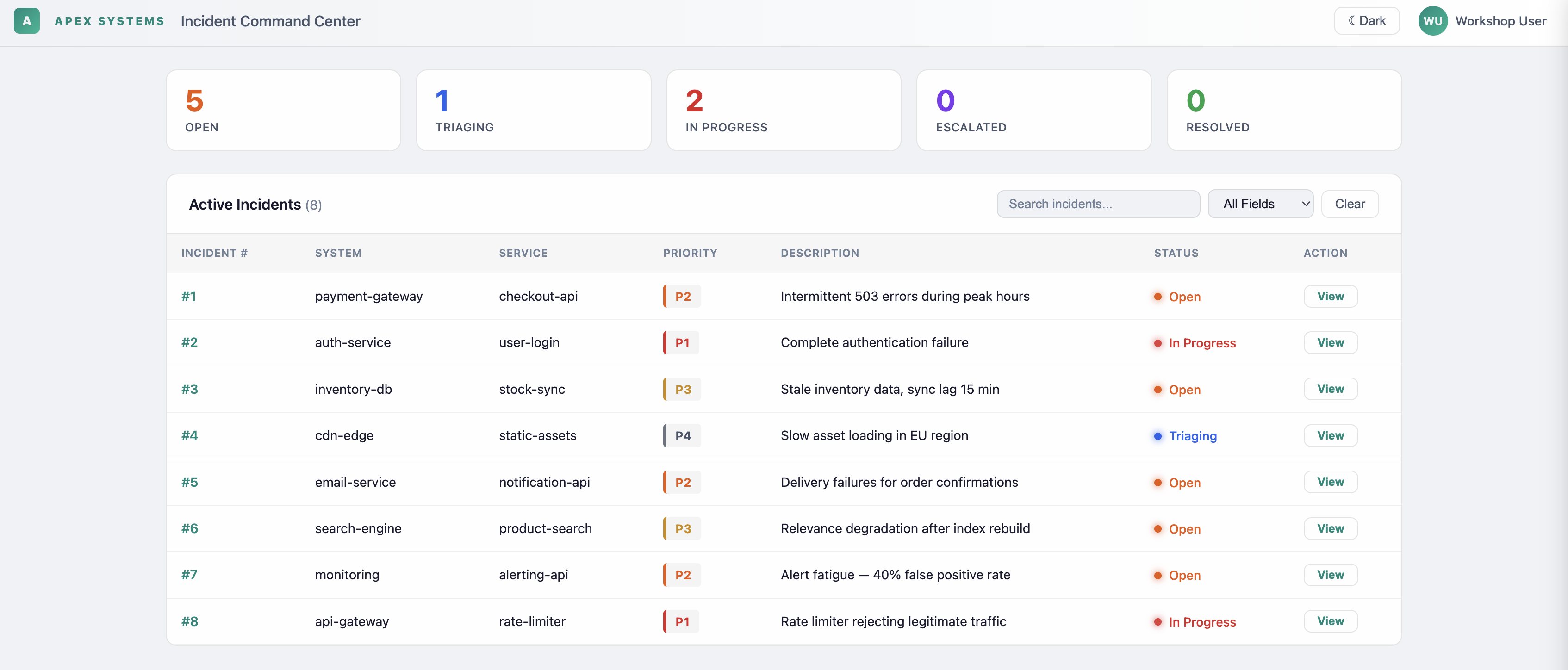Click P1 priority badge for user-login
Image resolution: width=1568 pixels, height=670 pixels.
coord(681,342)
